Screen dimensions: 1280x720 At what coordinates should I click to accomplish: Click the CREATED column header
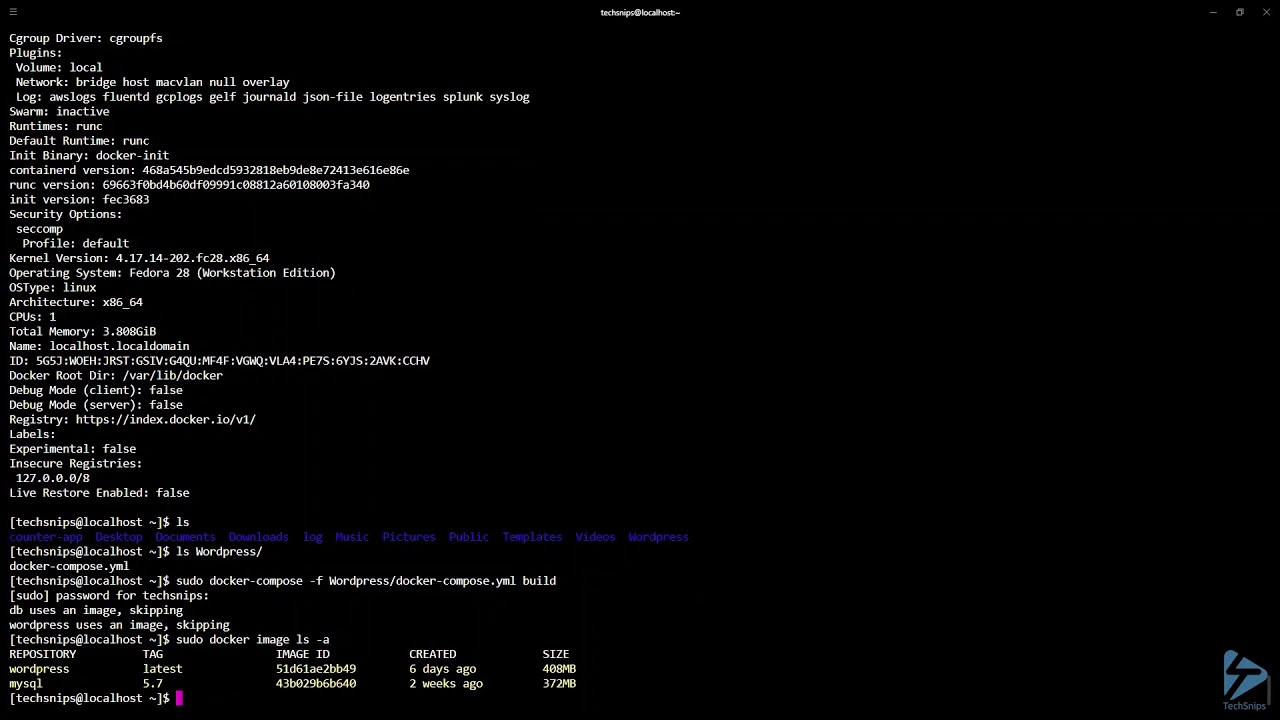(x=432, y=654)
